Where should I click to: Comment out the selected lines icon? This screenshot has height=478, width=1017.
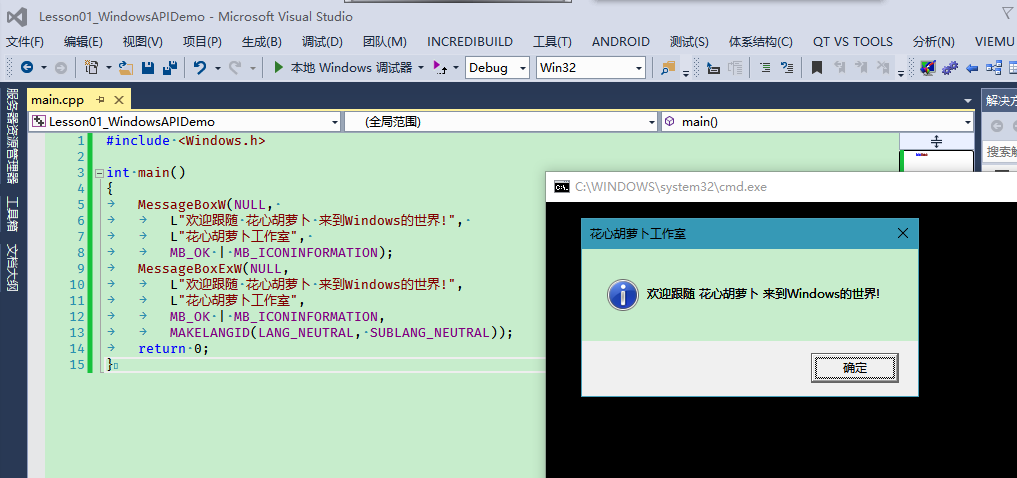[765, 67]
